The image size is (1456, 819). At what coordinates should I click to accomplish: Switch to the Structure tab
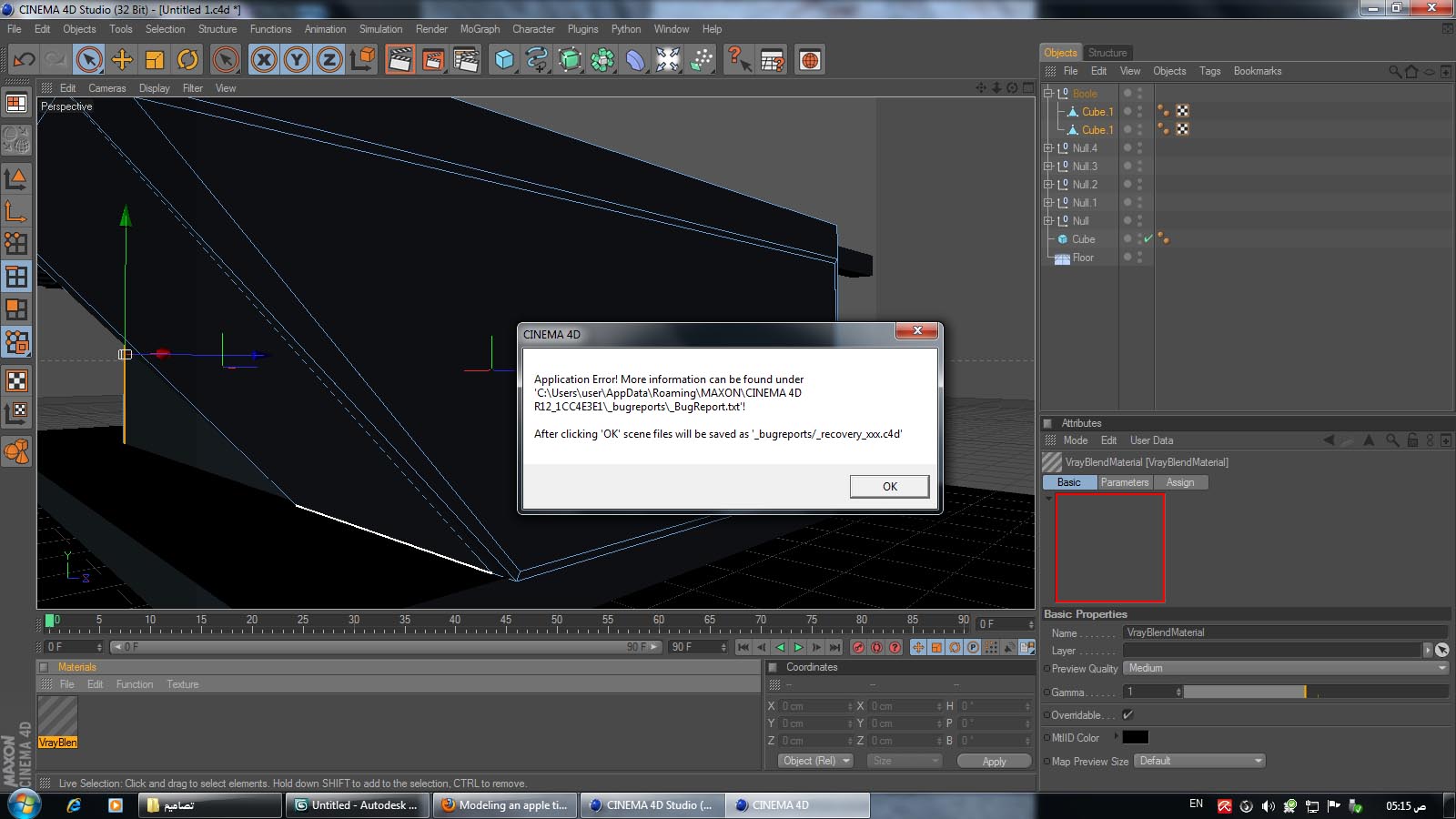pyautogui.click(x=1107, y=53)
